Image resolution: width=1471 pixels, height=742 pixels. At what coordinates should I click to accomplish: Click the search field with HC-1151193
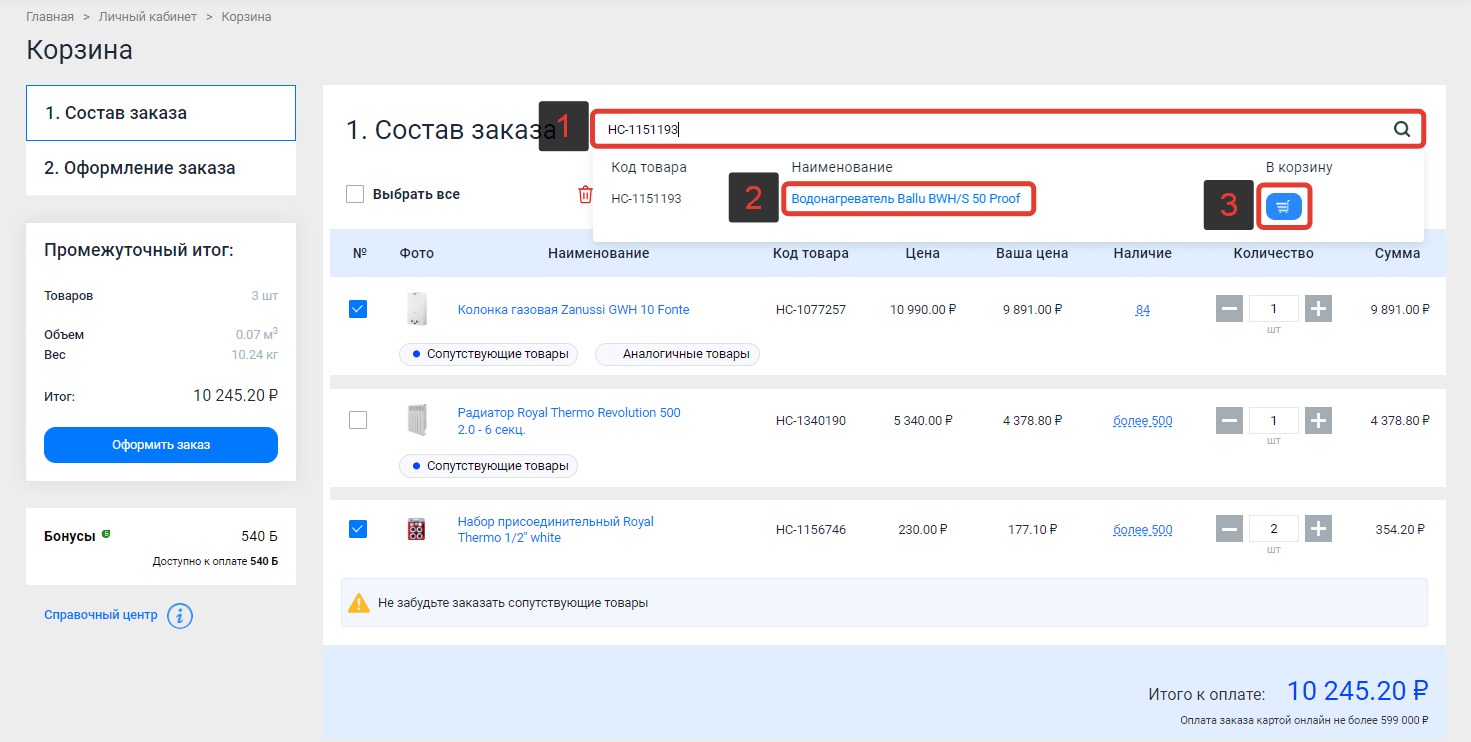coord(1008,129)
